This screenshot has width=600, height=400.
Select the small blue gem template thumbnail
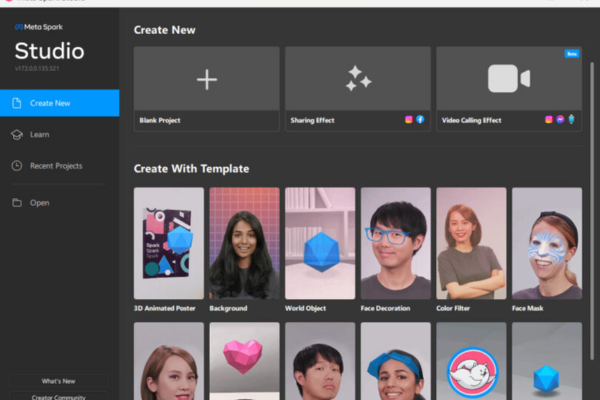[547, 361]
